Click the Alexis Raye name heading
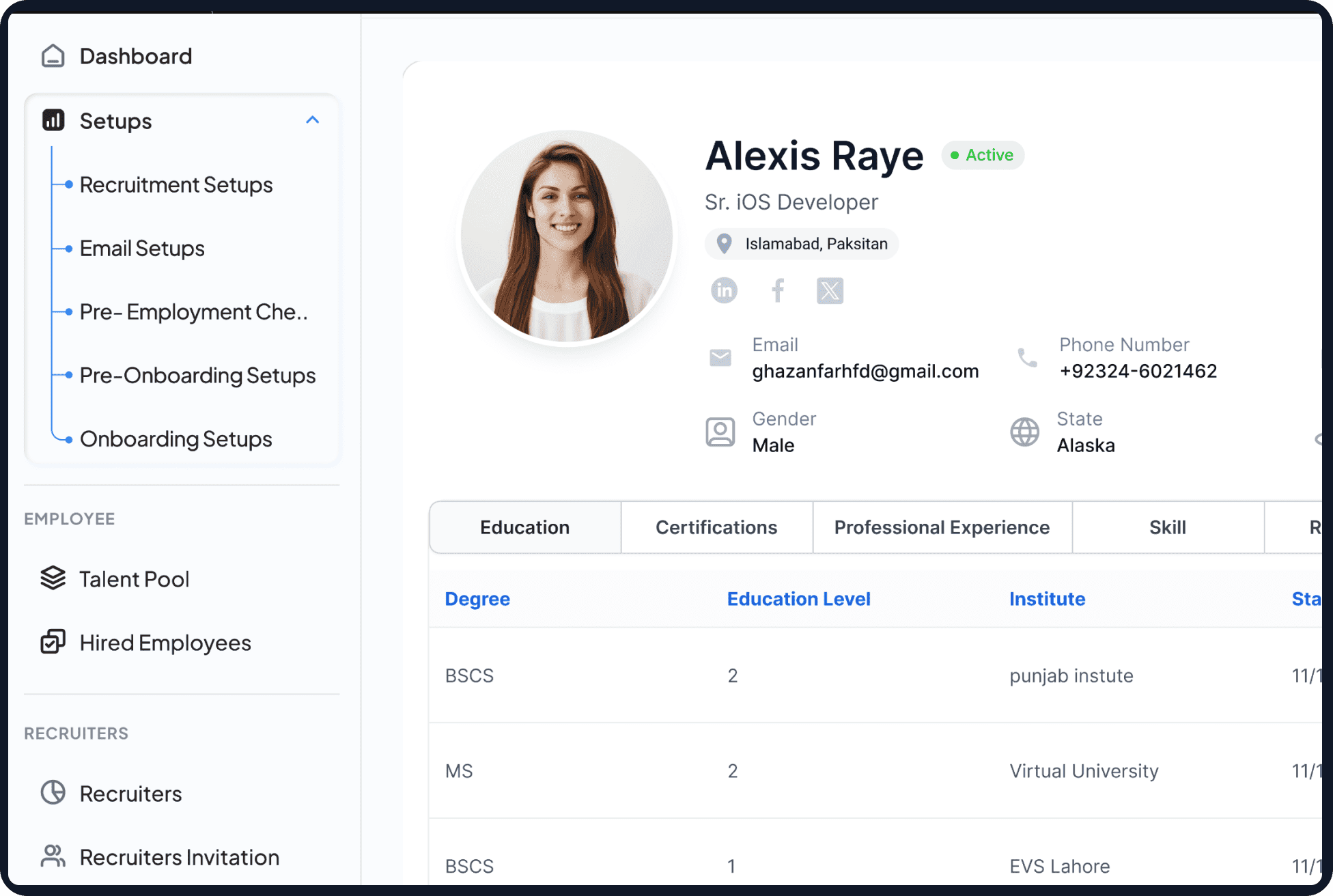This screenshot has height=896, width=1333. (814, 156)
